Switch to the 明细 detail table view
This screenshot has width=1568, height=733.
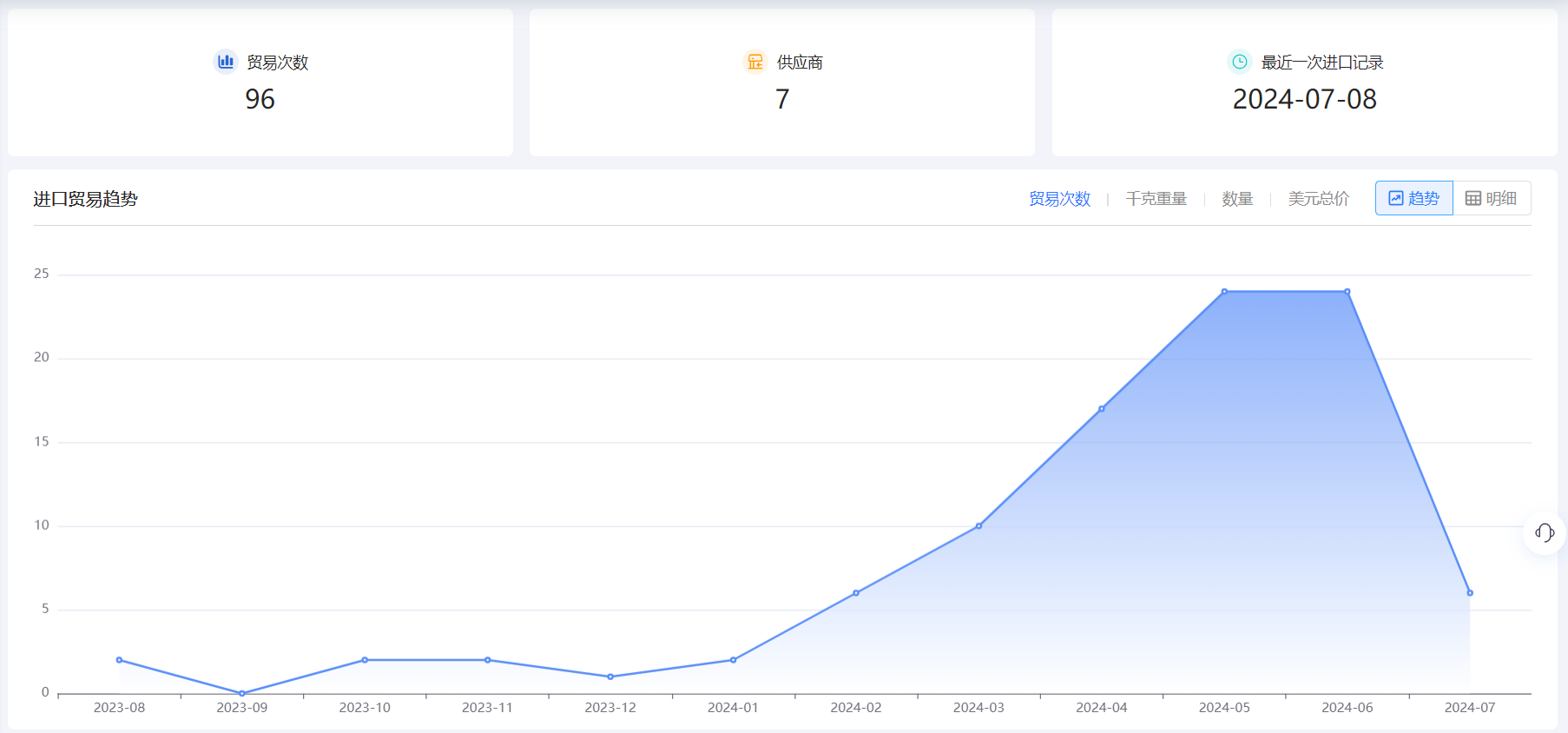coord(1491,198)
